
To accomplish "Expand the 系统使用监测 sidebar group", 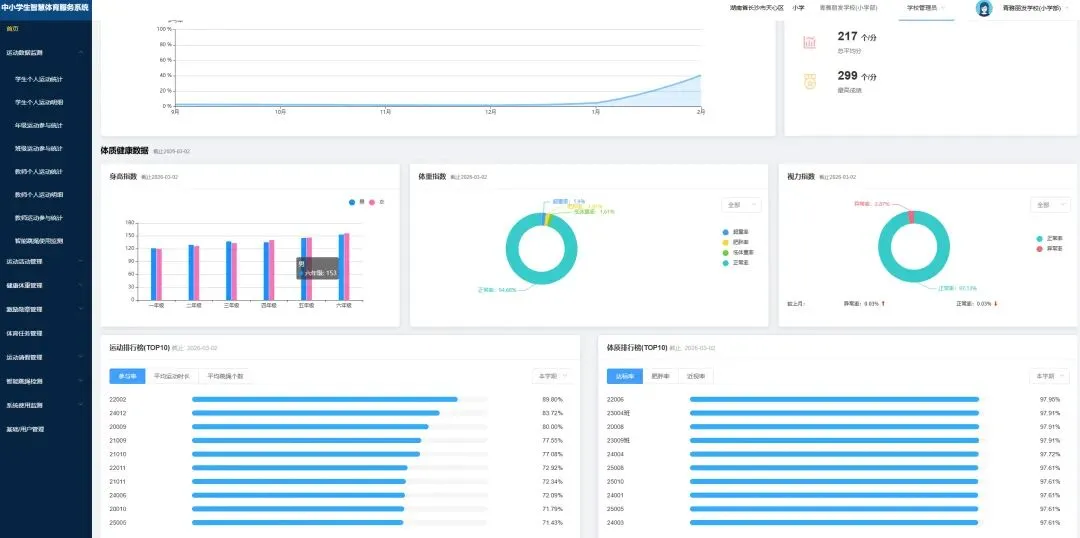I will [44, 405].
